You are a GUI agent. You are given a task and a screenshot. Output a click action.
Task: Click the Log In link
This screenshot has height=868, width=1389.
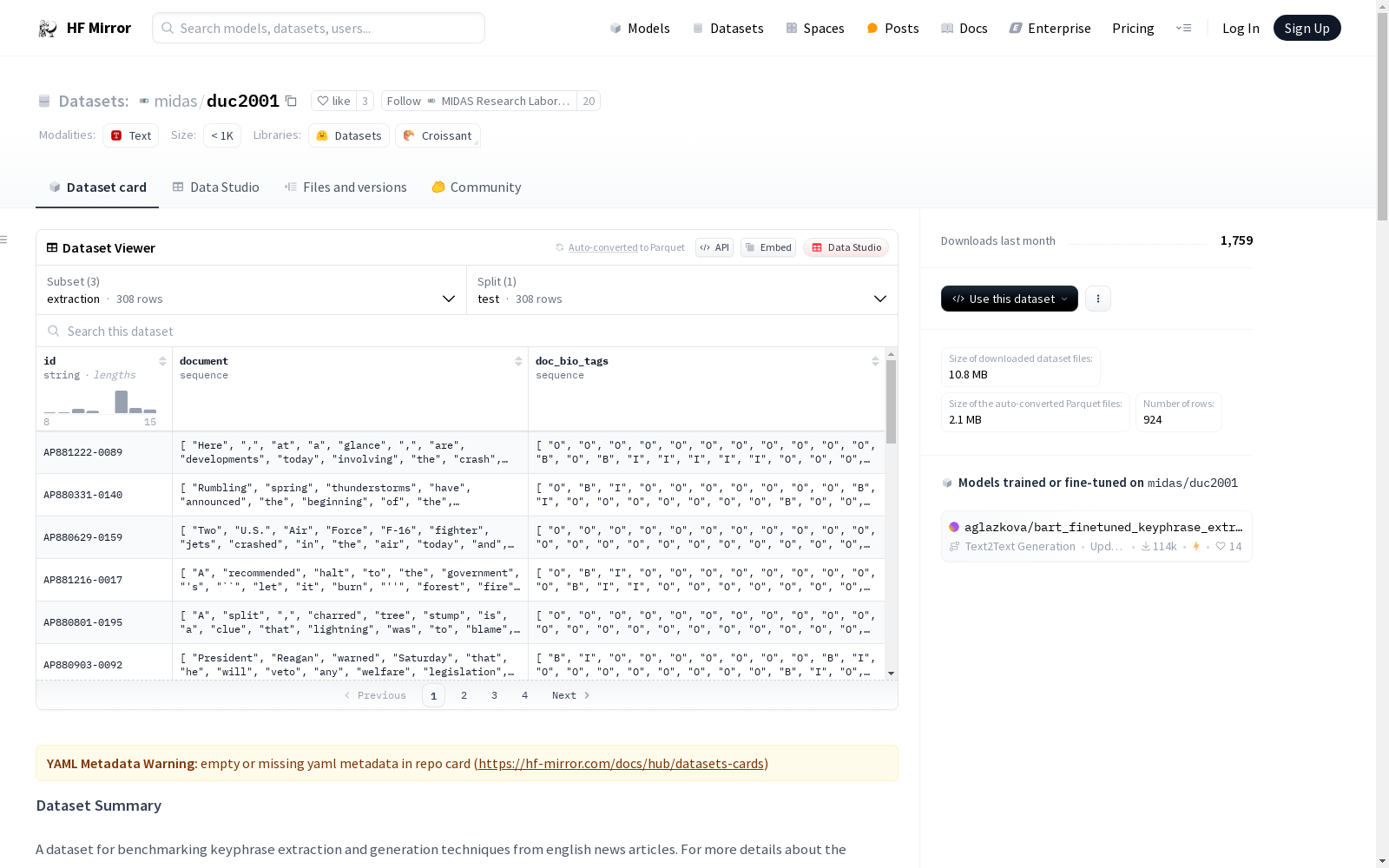point(1241,29)
